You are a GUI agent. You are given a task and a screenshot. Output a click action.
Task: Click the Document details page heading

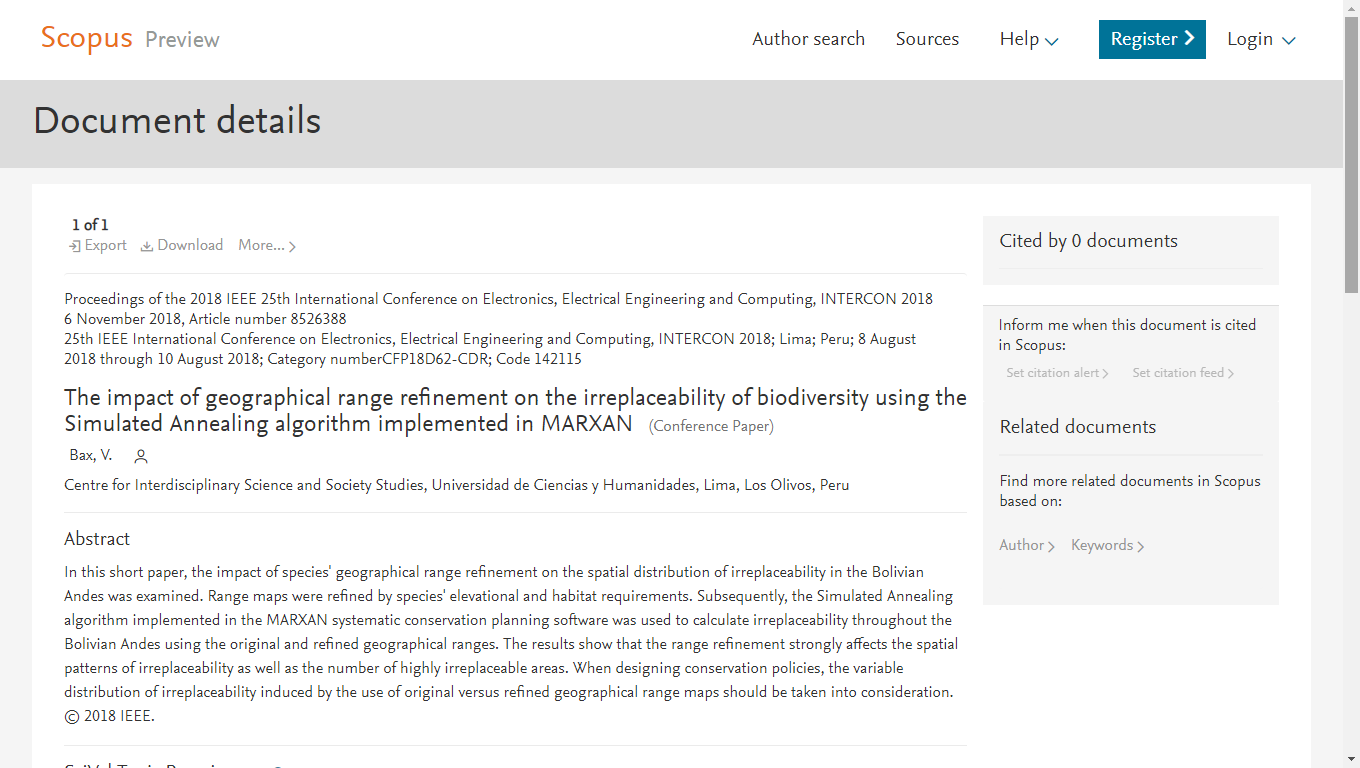(177, 121)
